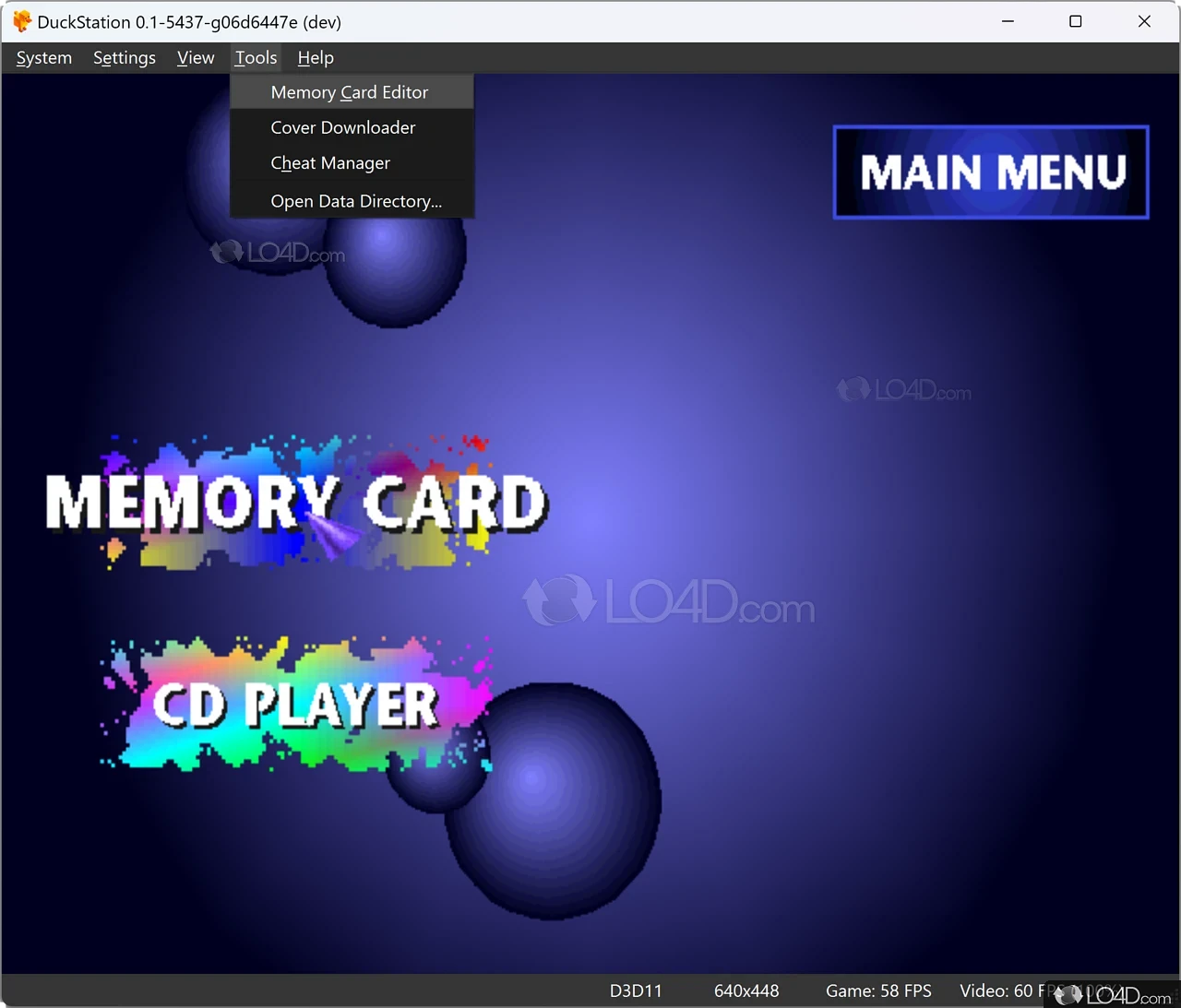
Task: Maximize the DuckStation window
Action: point(1076,21)
